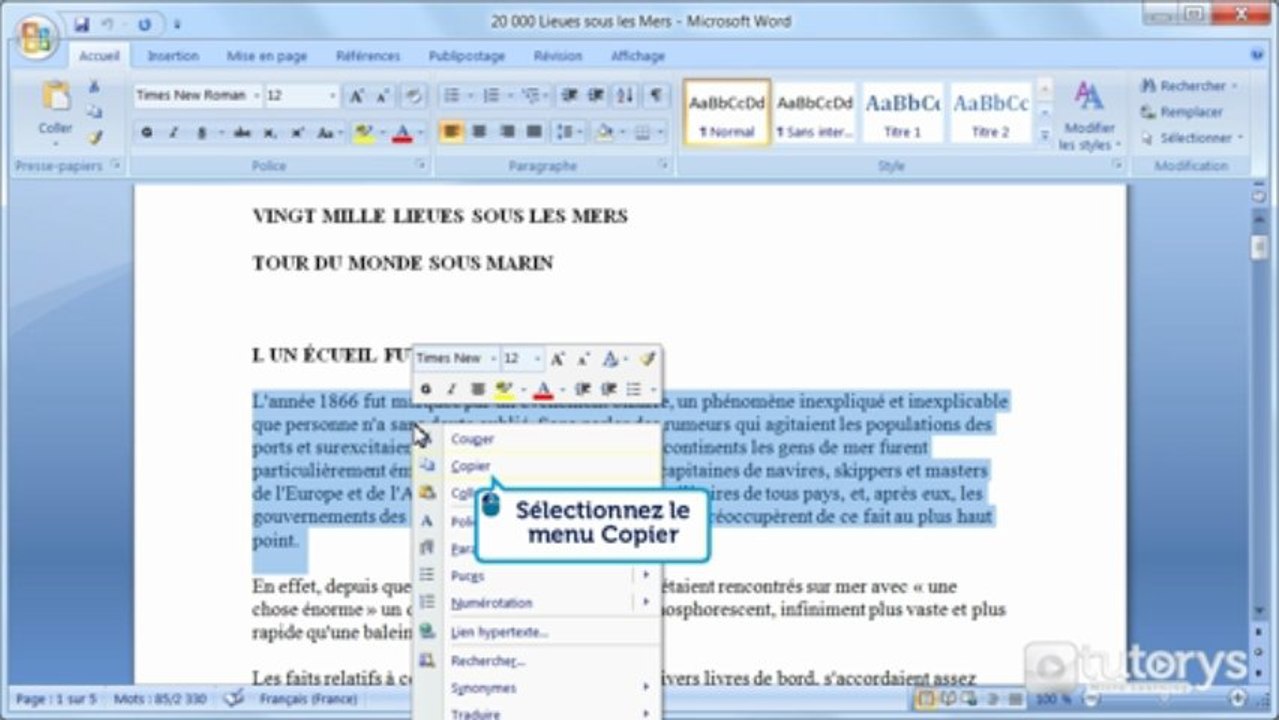
Task: Click the spell check icon in status bar
Action: click(x=234, y=699)
